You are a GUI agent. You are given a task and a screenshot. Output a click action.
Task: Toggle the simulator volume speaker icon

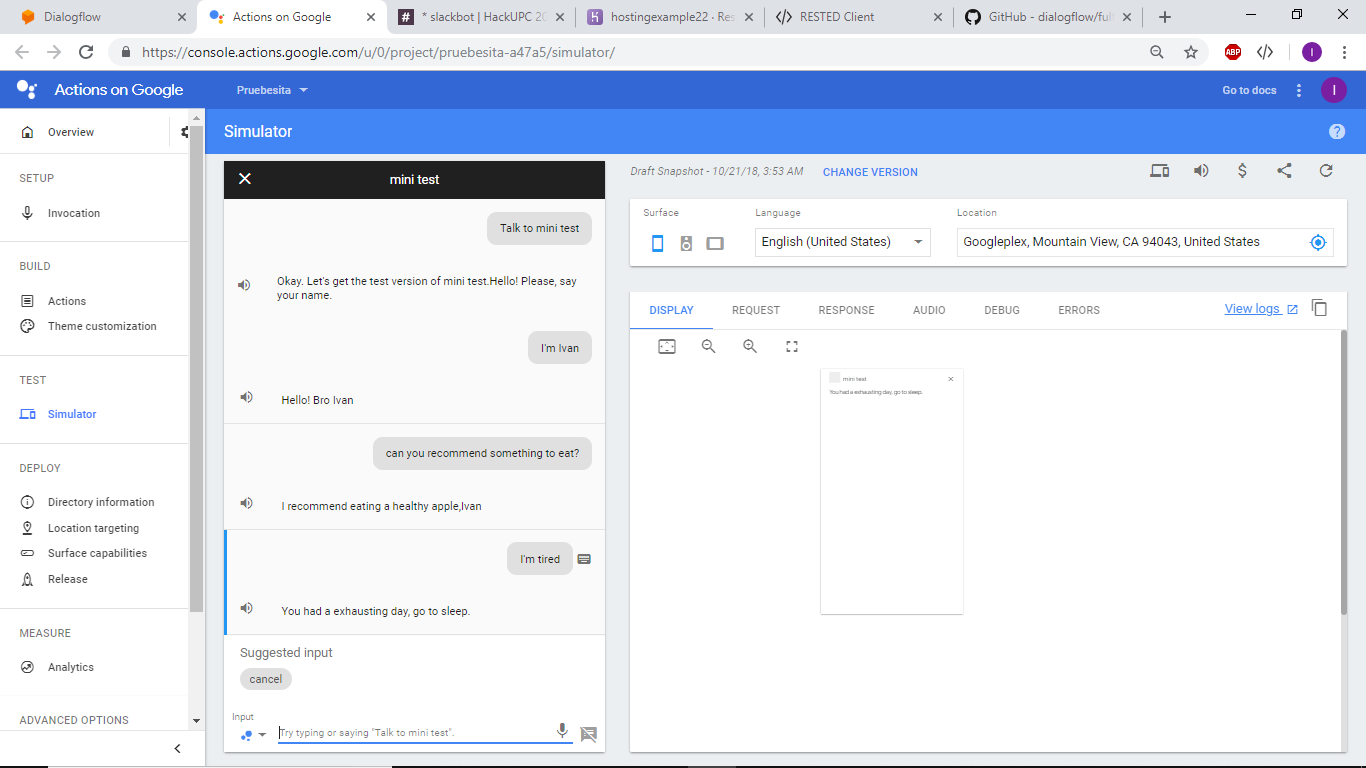1201,171
